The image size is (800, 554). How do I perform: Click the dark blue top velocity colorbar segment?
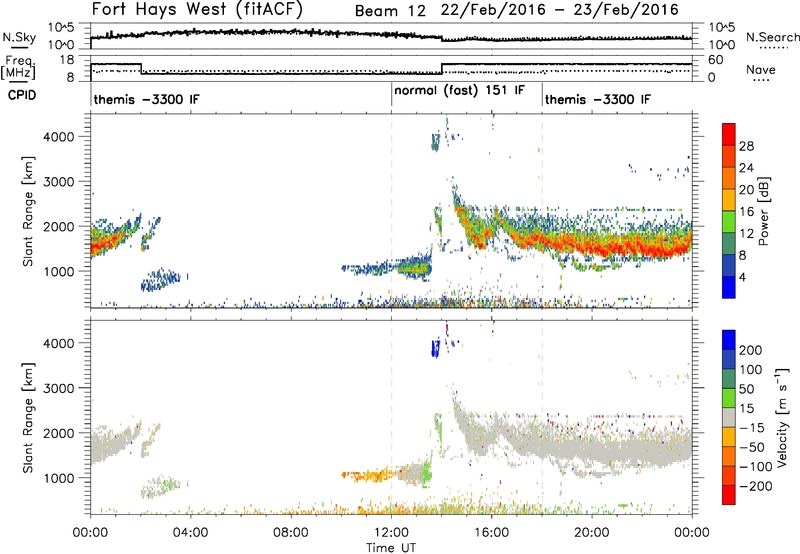[x=729, y=340]
